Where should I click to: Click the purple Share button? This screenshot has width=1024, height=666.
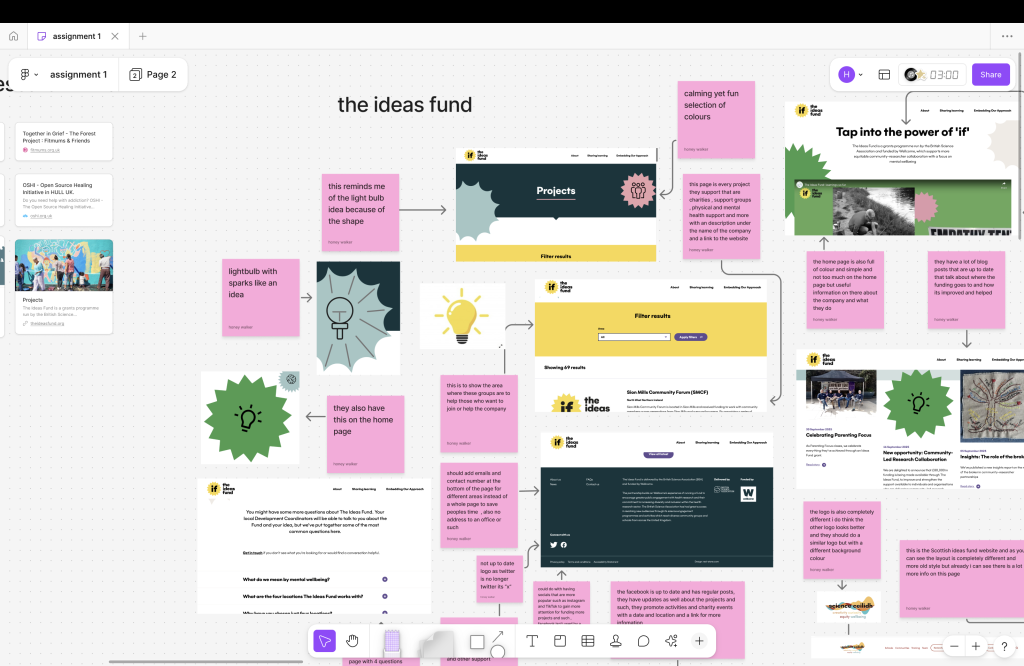click(990, 74)
